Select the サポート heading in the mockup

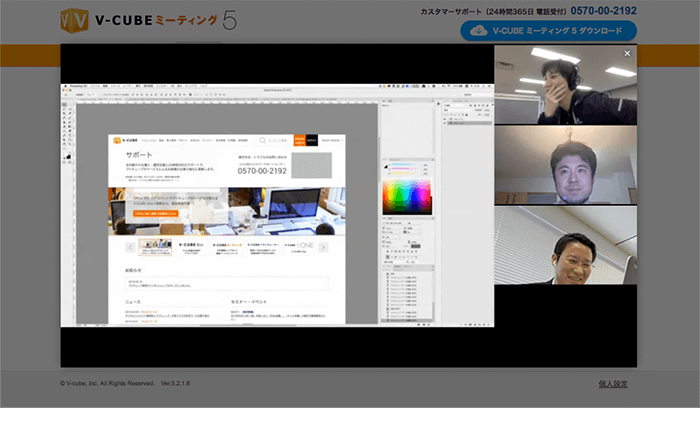point(139,155)
